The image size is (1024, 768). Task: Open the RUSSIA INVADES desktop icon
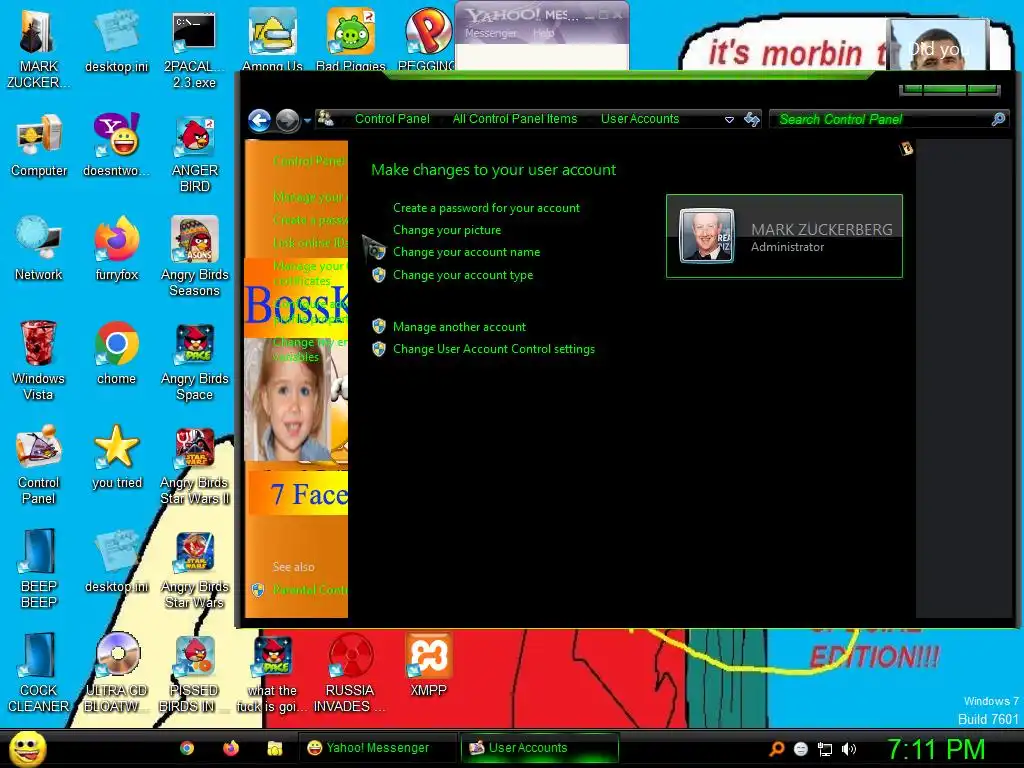[x=350, y=672]
